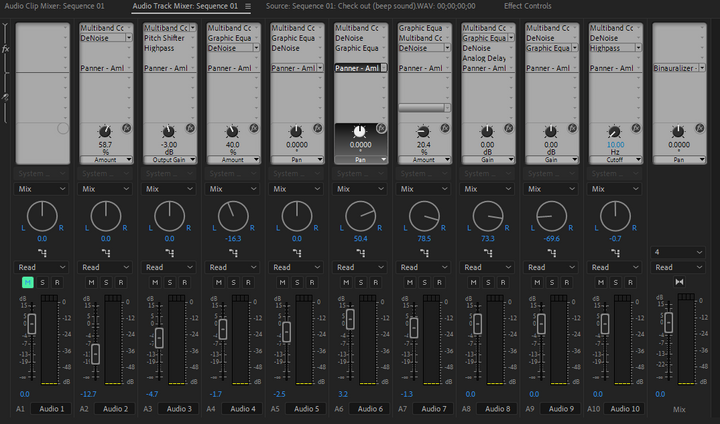Toggle the sends section icon on left edge

[6, 97]
